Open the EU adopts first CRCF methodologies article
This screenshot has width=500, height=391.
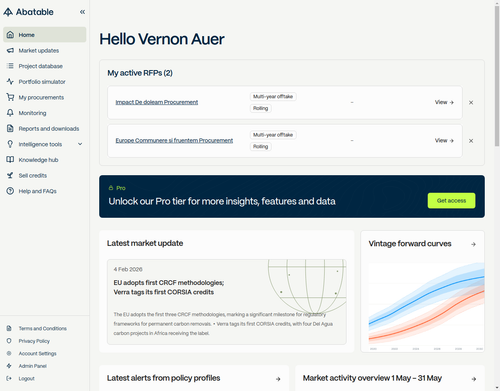(x=227, y=302)
